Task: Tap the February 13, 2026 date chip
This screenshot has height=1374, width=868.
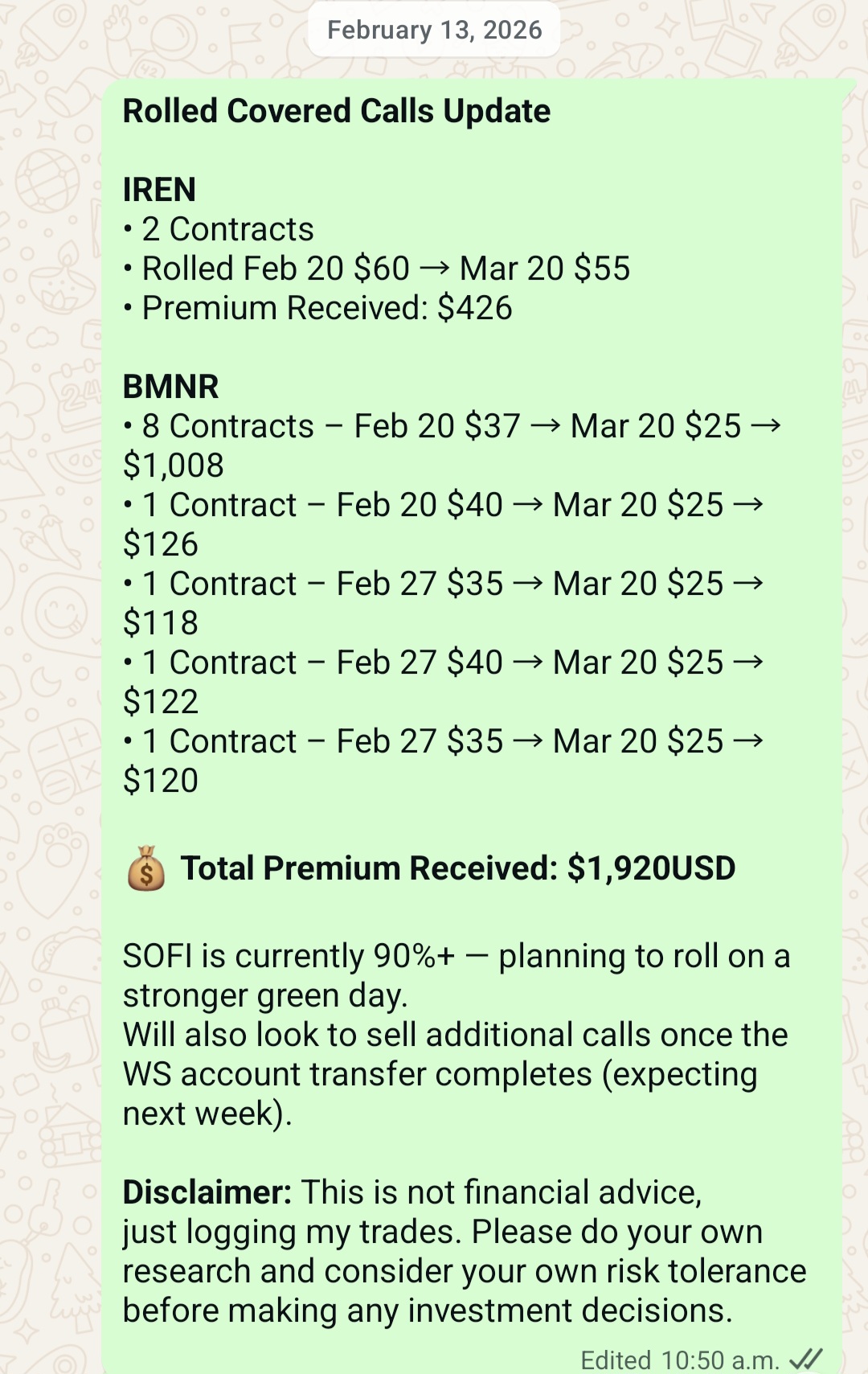Action: pos(434,30)
